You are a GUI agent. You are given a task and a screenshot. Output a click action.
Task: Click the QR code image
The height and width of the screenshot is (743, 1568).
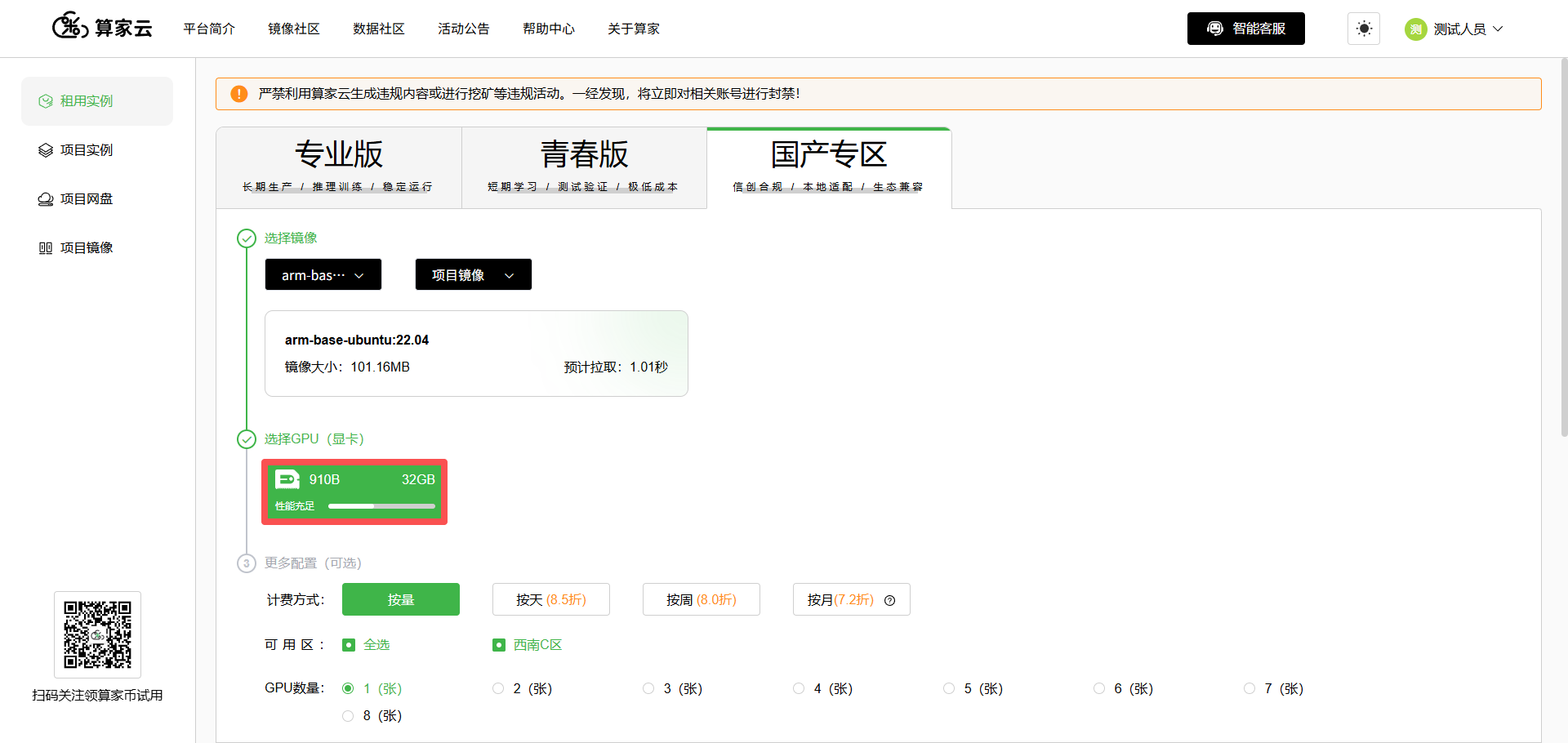pyautogui.click(x=98, y=634)
